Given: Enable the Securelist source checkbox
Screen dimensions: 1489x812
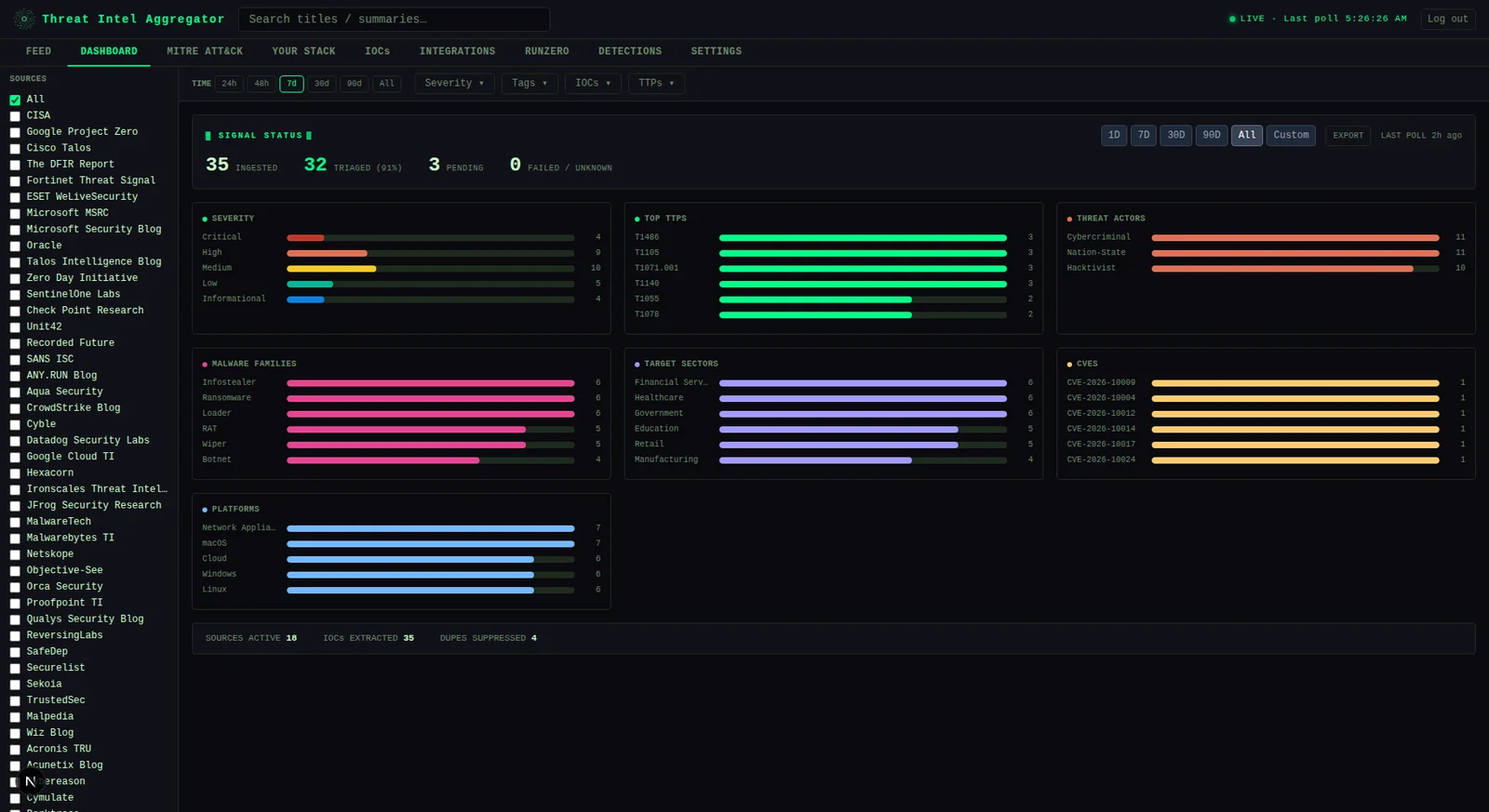Looking at the screenshot, I should coord(15,668).
